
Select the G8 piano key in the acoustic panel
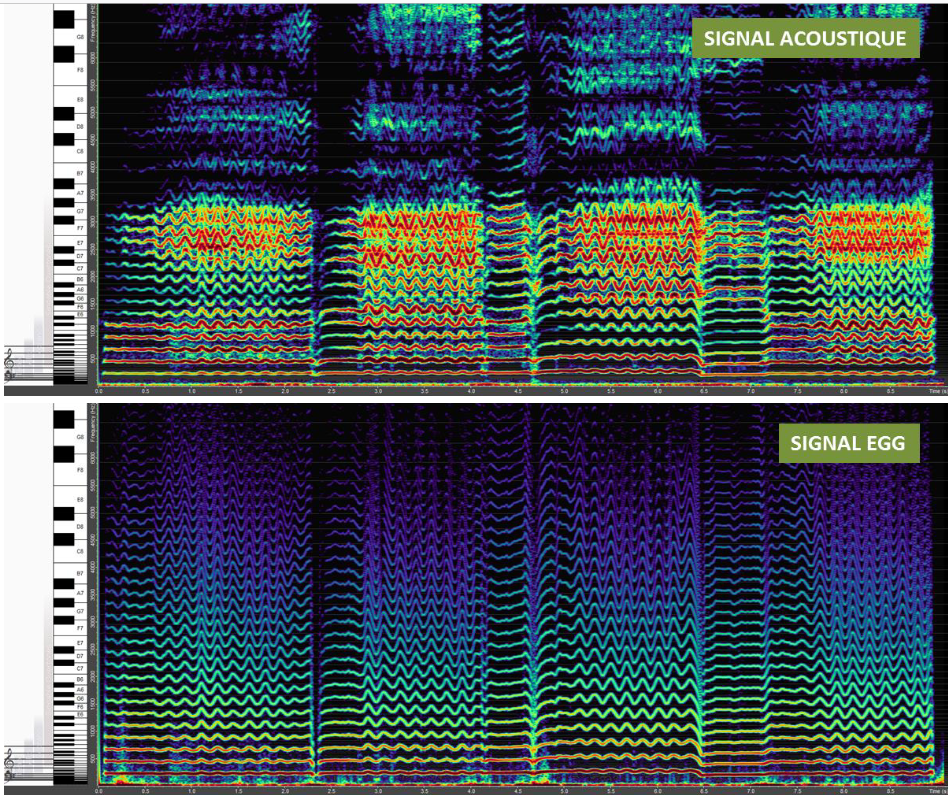(x=79, y=36)
